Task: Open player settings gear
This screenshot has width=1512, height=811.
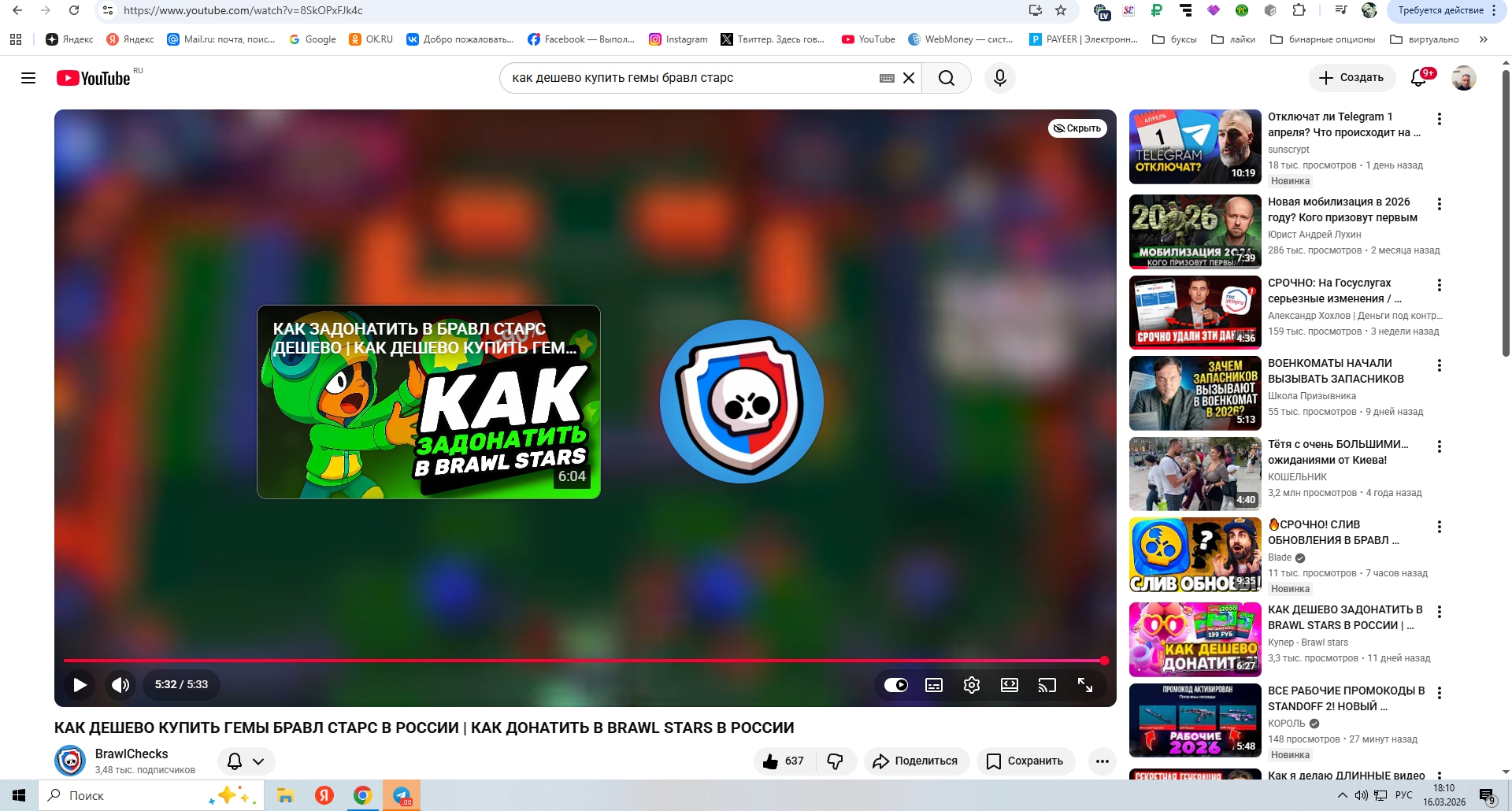Action: 972,685
